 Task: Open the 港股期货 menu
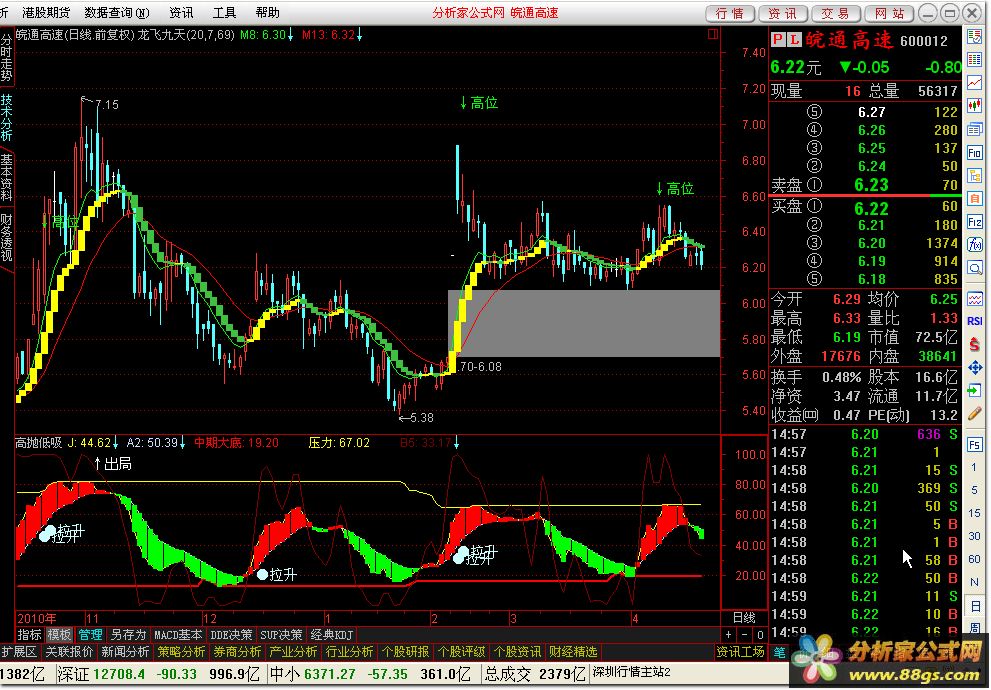(46, 13)
